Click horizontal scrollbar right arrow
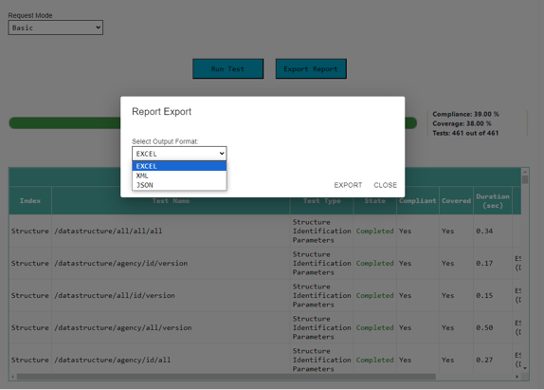Viewport: 544px width, 390px height. (x=517, y=376)
